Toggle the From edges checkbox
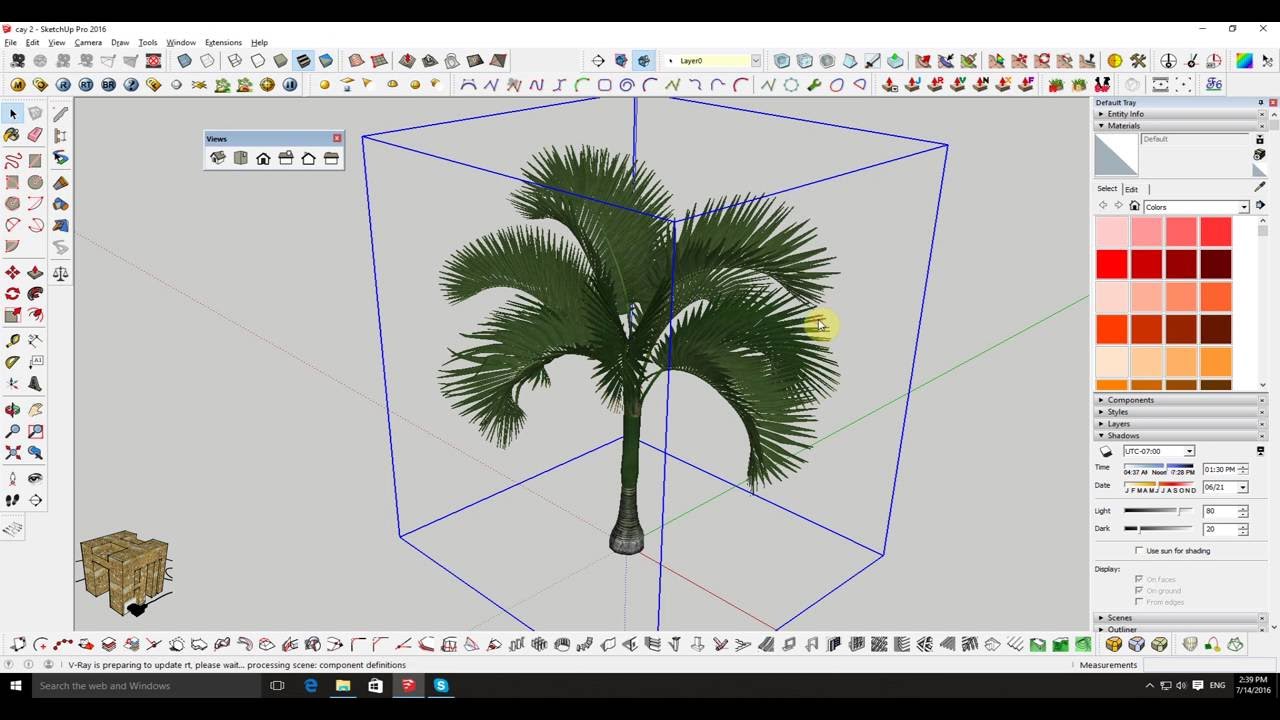This screenshot has height=720, width=1280. pyautogui.click(x=1139, y=602)
